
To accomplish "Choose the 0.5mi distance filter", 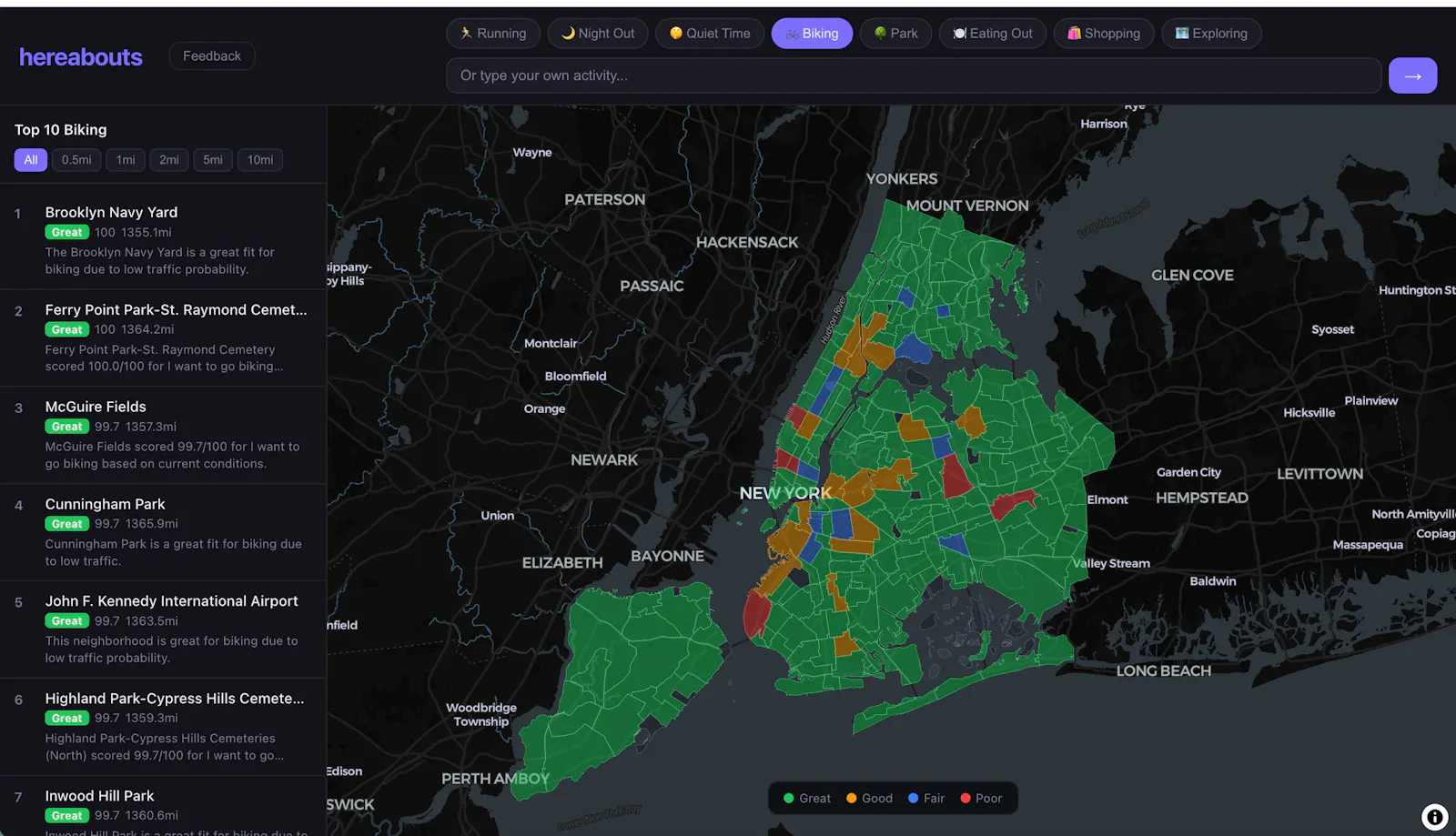I will pos(76,160).
